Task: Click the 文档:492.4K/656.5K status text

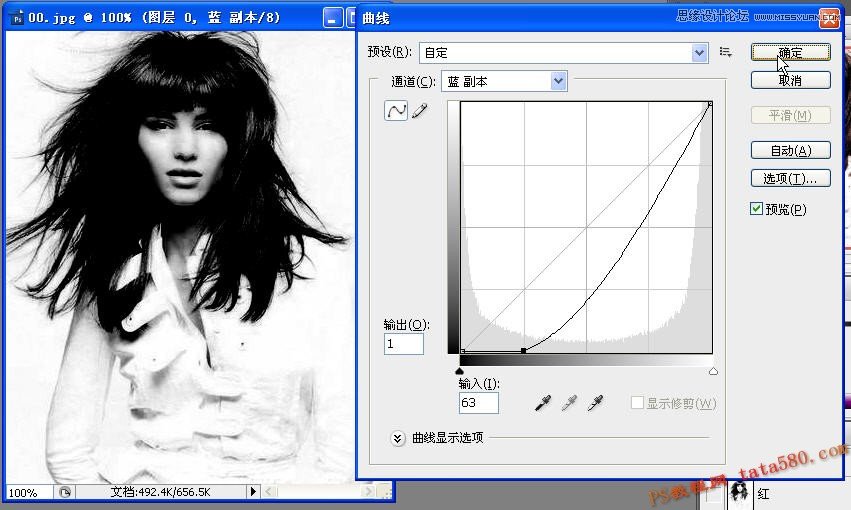Action: pyautogui.click(x=161, y=492)
